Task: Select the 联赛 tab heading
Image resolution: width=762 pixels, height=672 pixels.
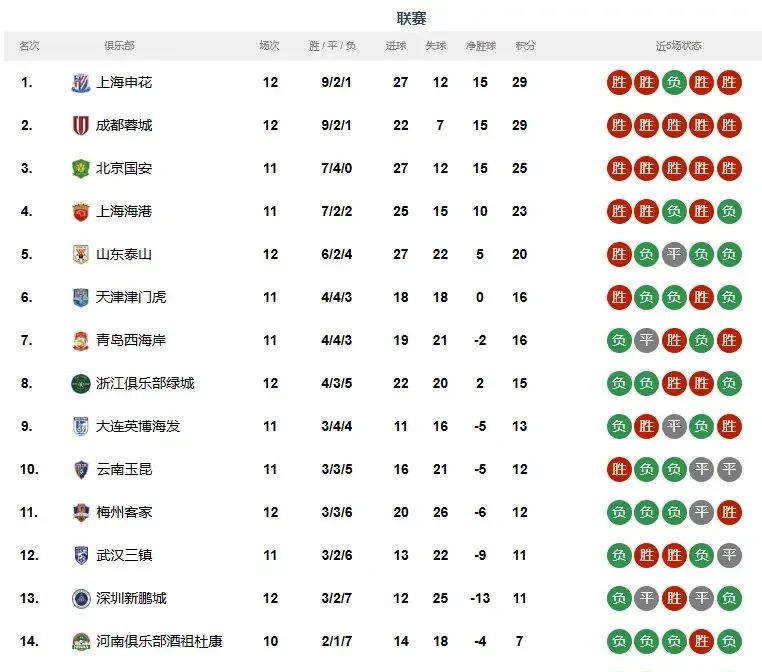Action: click(412, 18)
